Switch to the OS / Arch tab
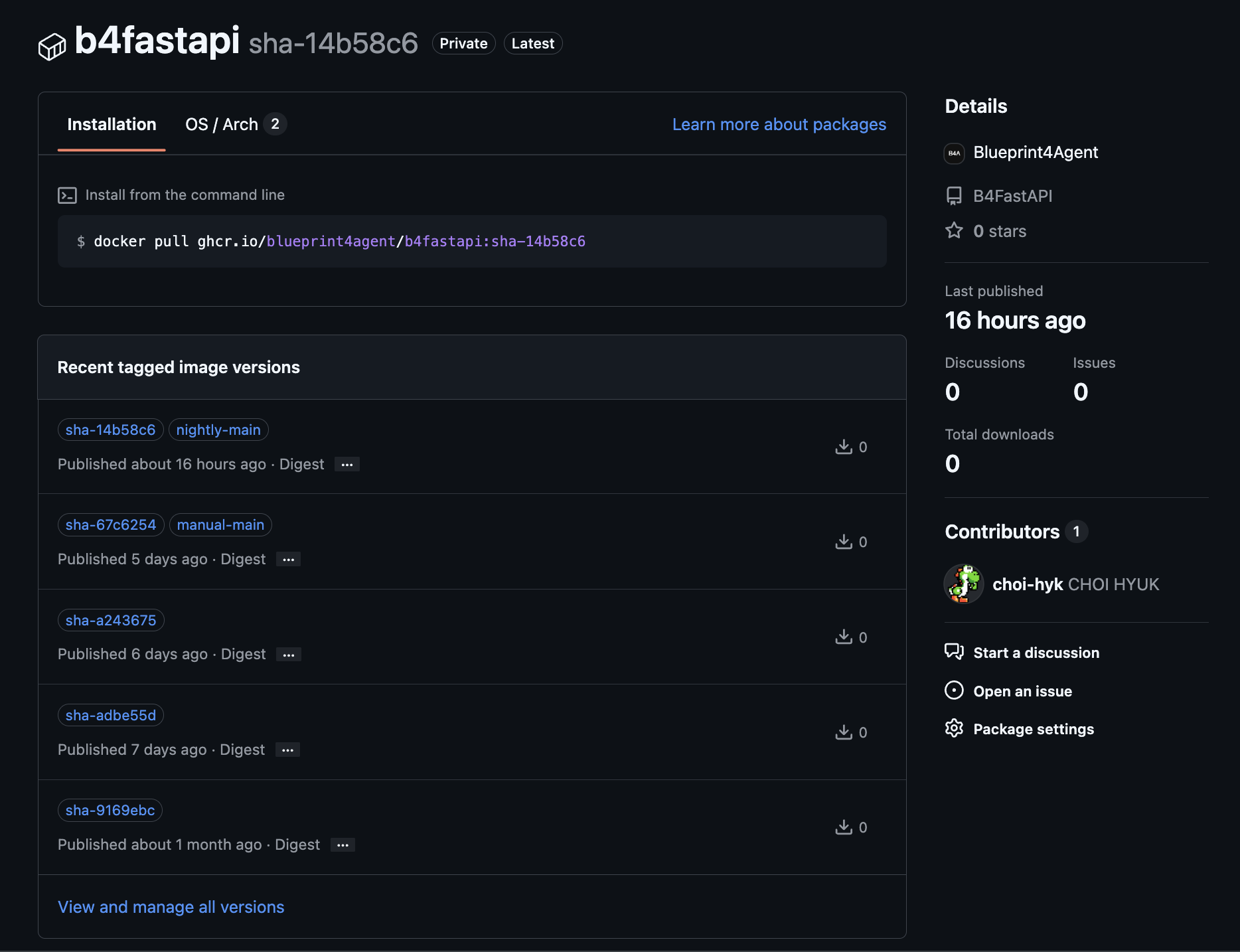 click(x=236, y=124)
